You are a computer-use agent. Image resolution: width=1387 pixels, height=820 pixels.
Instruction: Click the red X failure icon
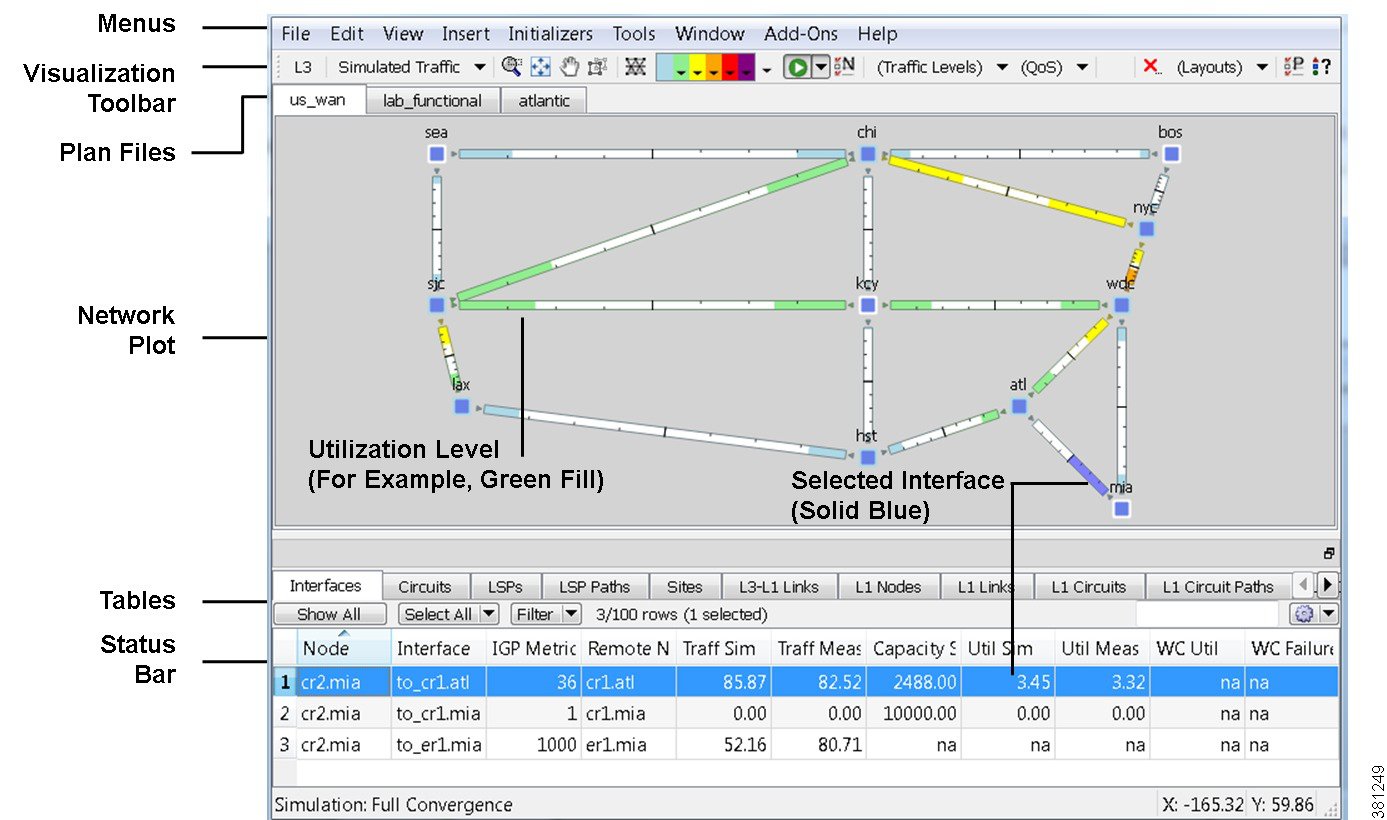(1149, 66)
